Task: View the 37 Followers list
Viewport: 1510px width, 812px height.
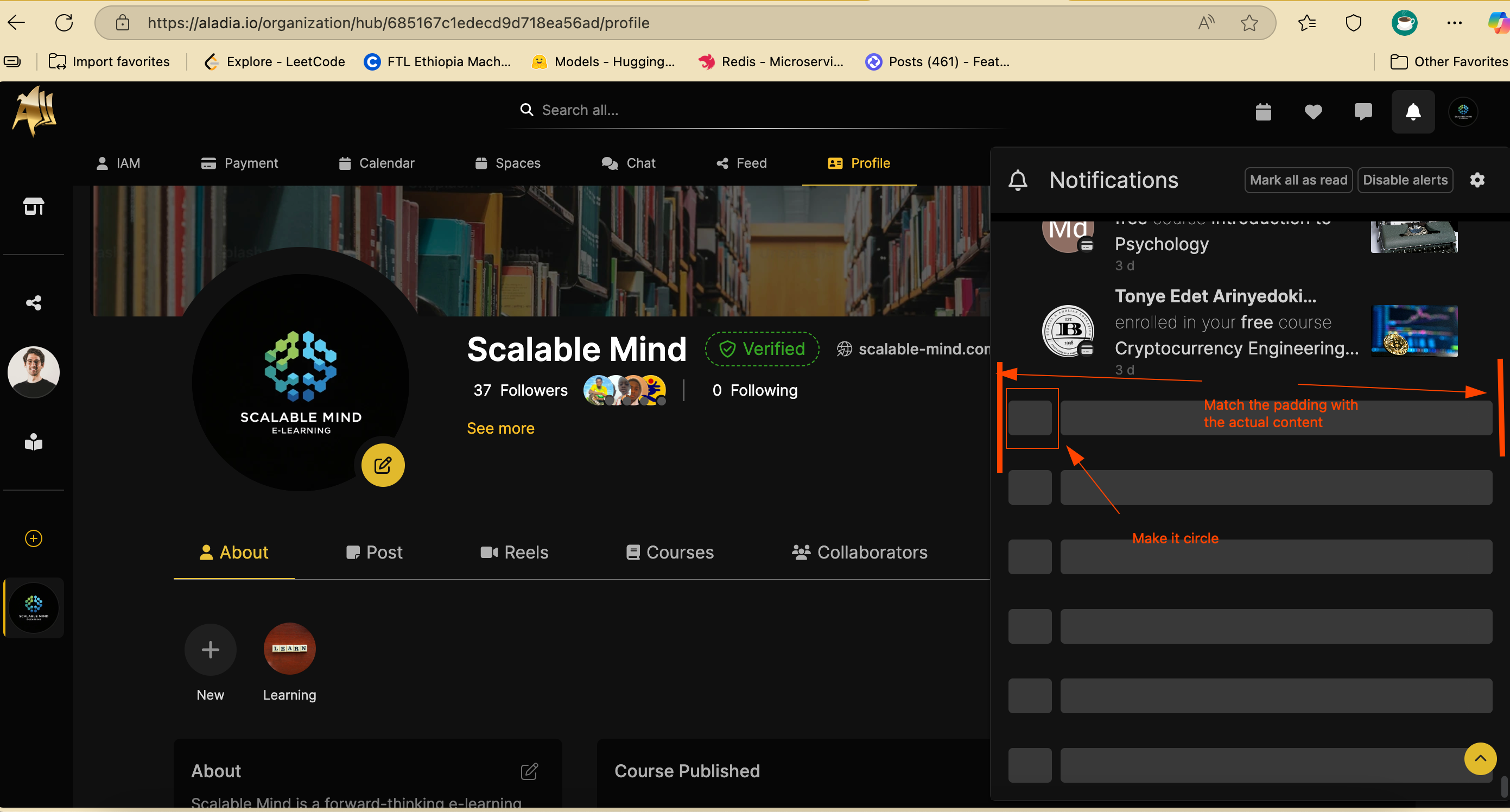Action: [521, 390]
